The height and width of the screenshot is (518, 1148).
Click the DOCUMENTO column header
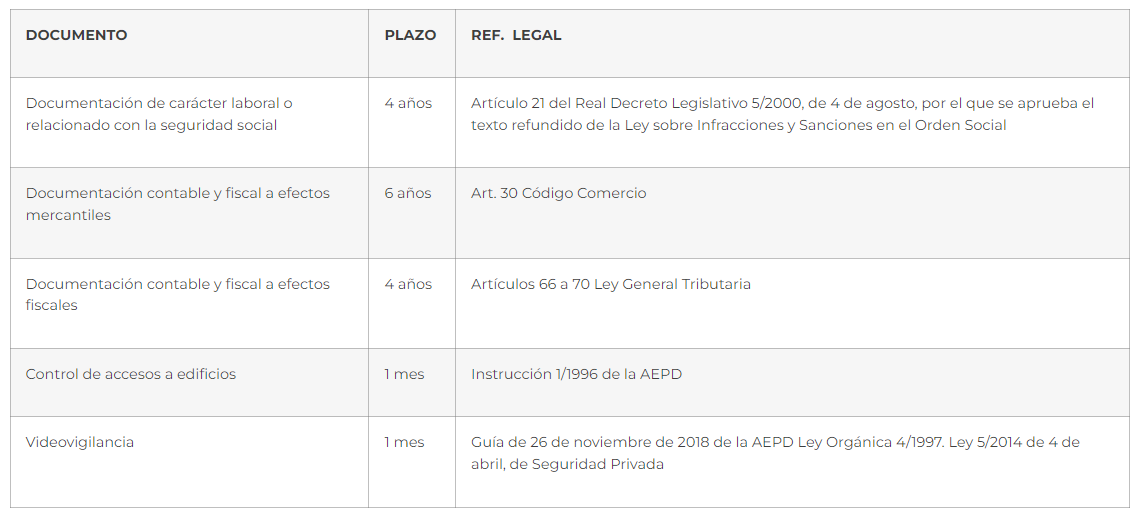76,35
